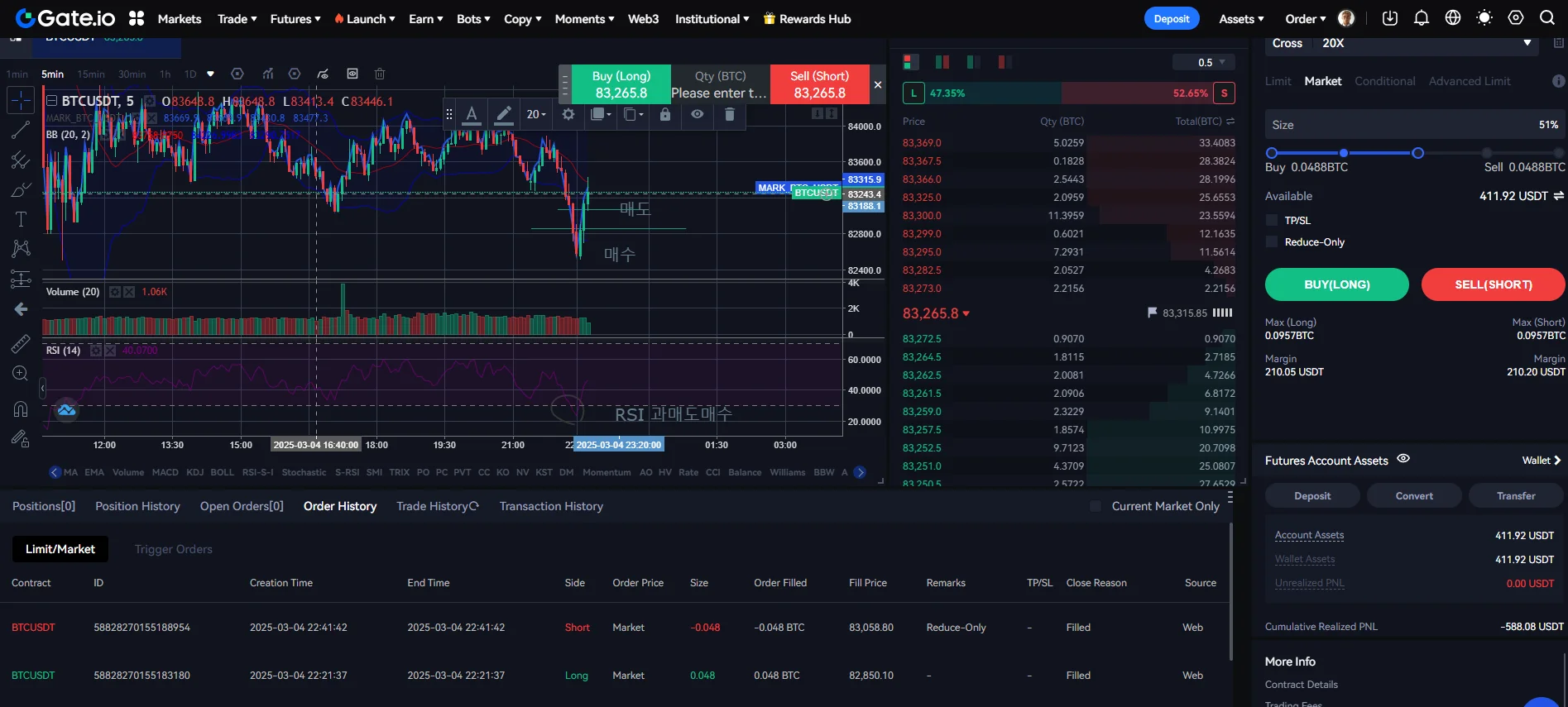Open the Earn dropdown menu
Image resolution: width=1568 pixels, height=707 pixels.
tap(426, 19)
